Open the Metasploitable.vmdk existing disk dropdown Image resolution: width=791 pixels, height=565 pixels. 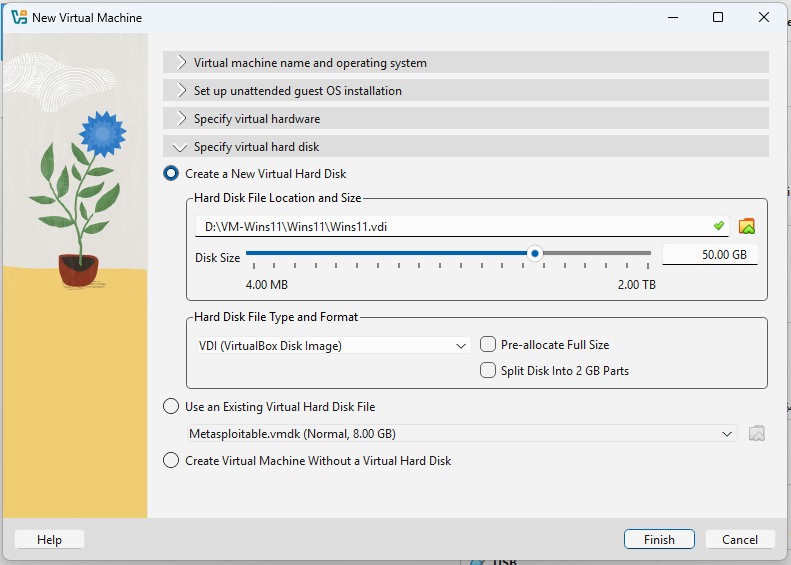[x=462, y=434]
